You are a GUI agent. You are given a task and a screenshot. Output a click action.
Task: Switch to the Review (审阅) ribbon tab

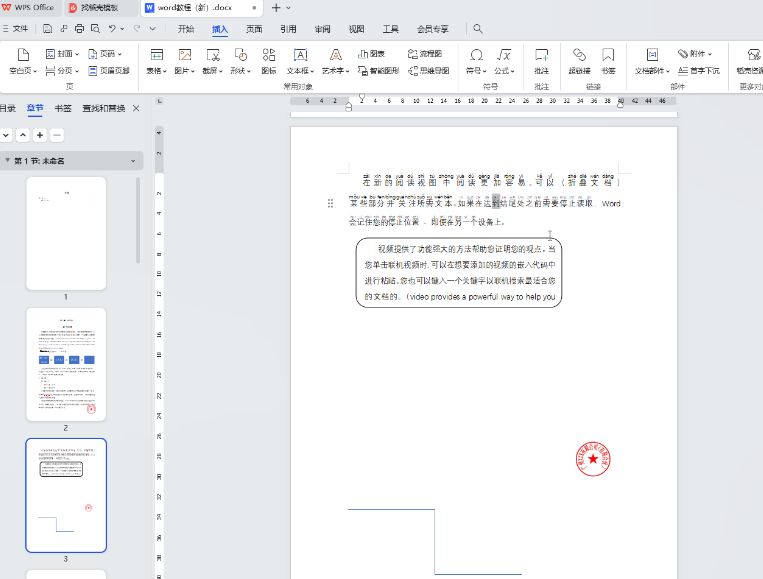[x=322, y=29]
